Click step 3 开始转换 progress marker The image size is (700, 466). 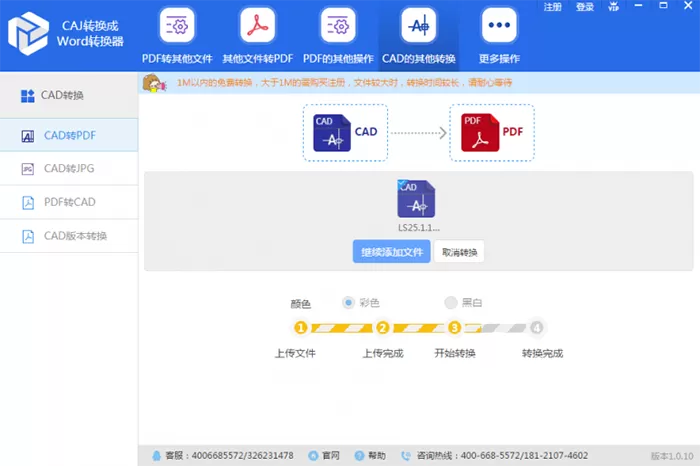pyautogui.click(x=454, y=328)
